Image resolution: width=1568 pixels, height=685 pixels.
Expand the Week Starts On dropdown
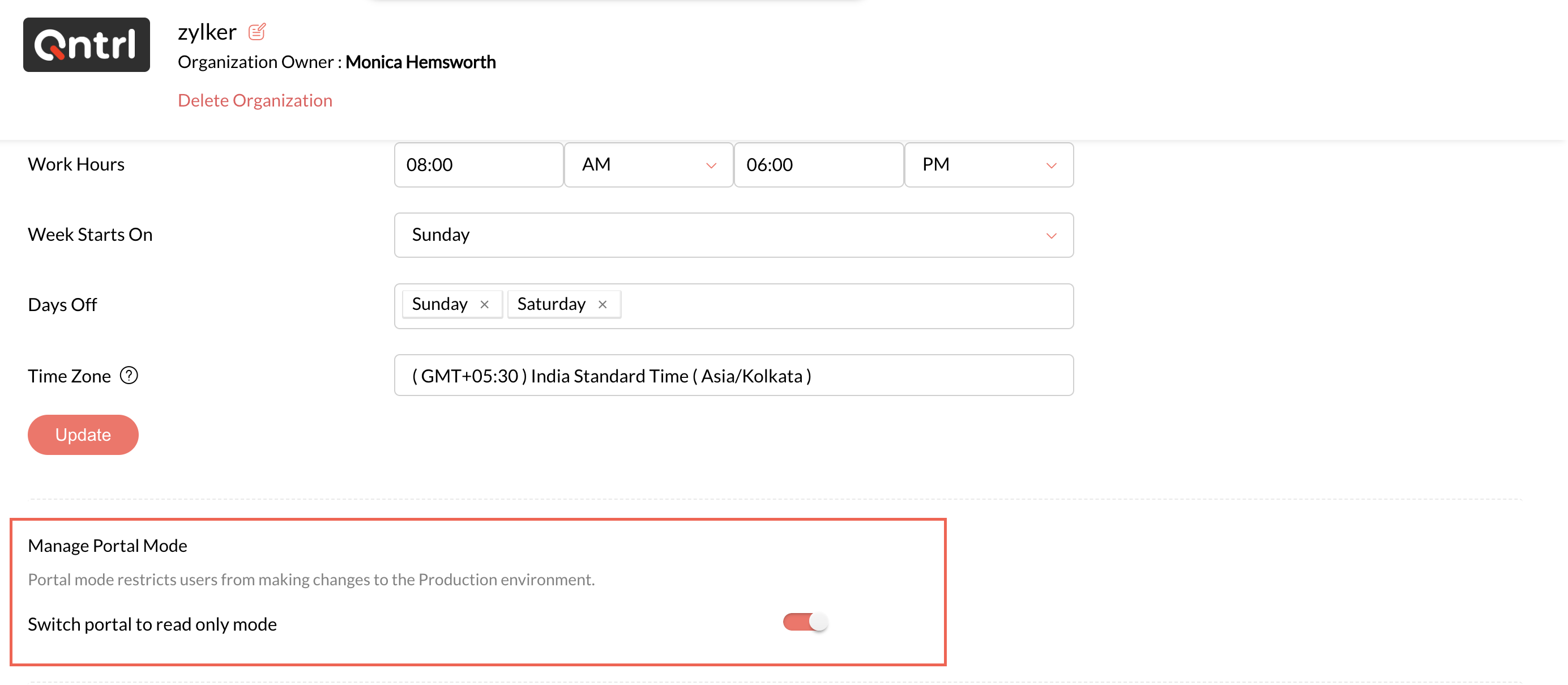pos(733,235)
